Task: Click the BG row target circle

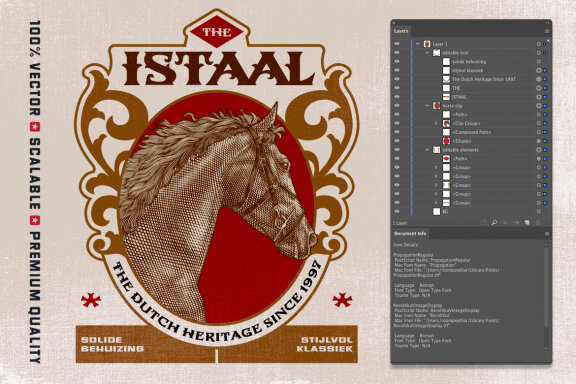Action: pyautogui.click(x=539, y=212)
